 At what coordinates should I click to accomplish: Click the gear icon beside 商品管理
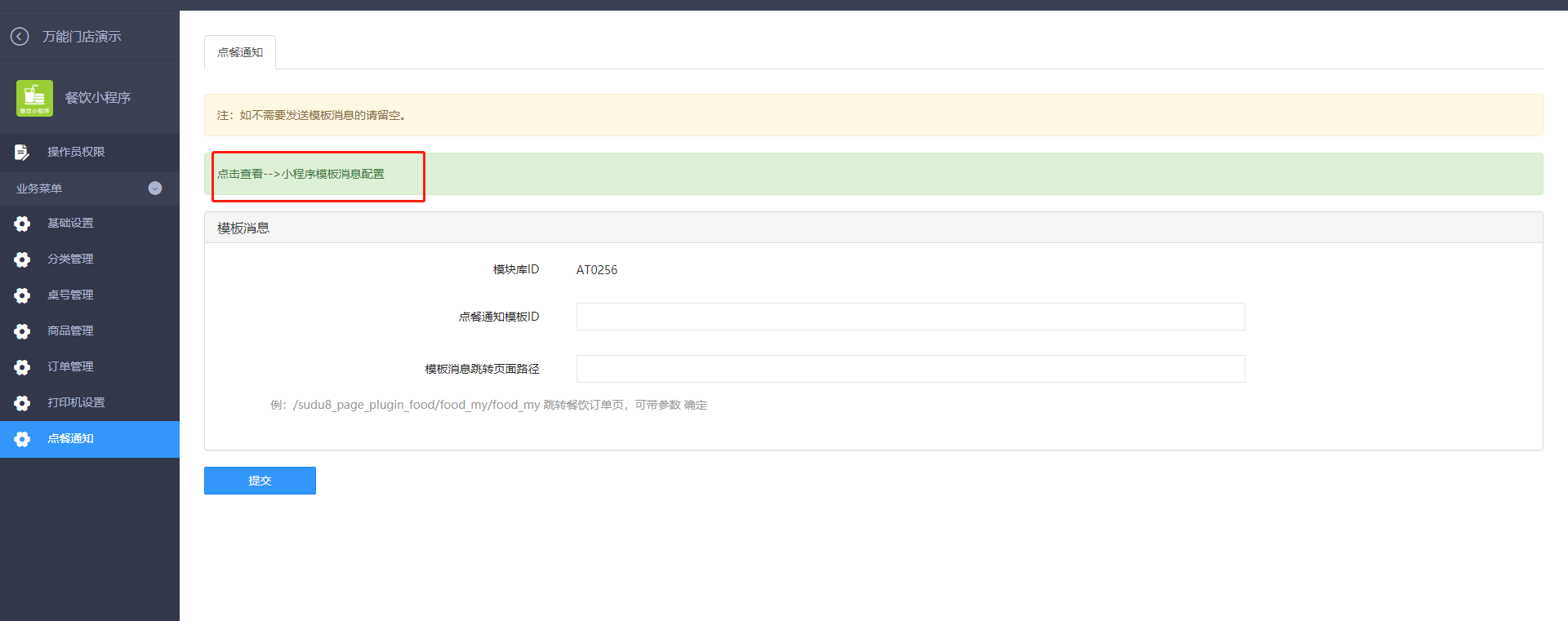click(x=22, y=331)
